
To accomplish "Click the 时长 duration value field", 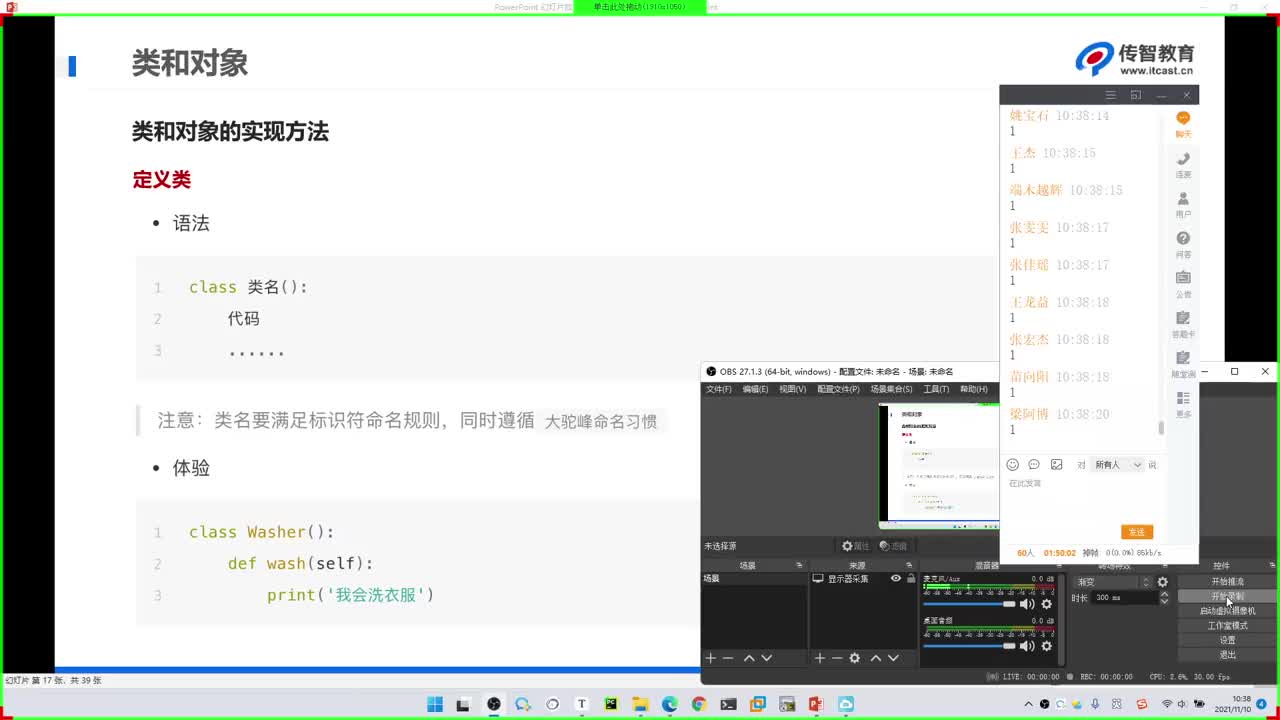I will tap(1124, 598).
